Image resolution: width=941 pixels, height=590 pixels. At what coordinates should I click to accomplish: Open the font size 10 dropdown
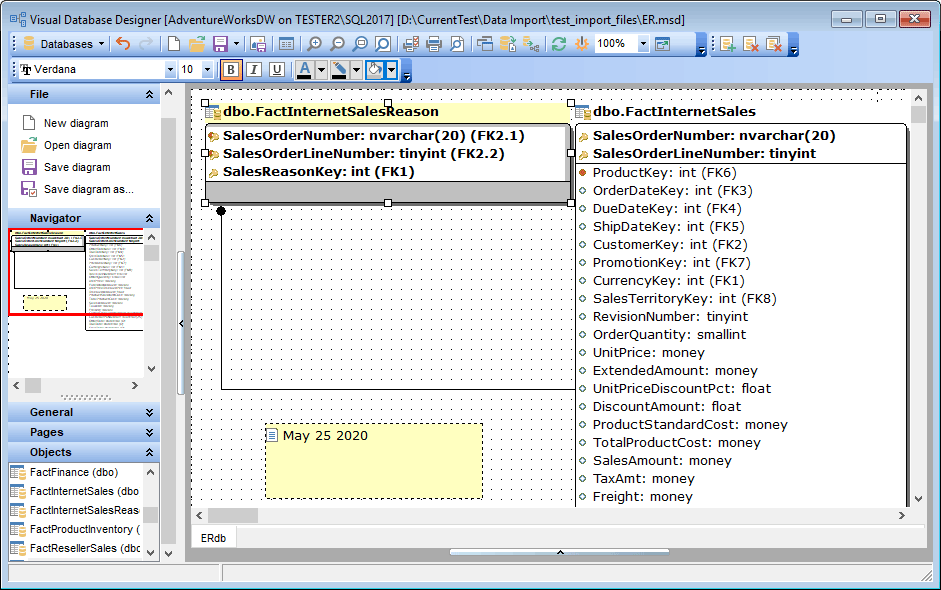point(208,70)
